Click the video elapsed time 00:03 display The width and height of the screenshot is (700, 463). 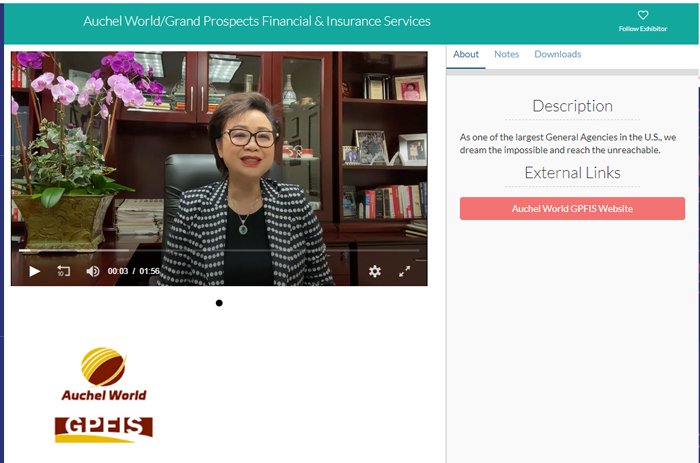coord(118,271)
